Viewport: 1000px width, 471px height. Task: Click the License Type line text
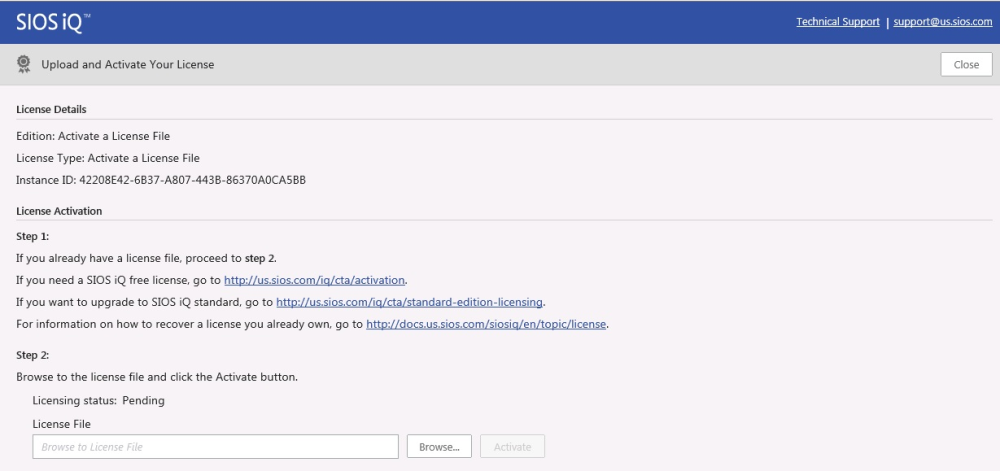tap(108, 158)
